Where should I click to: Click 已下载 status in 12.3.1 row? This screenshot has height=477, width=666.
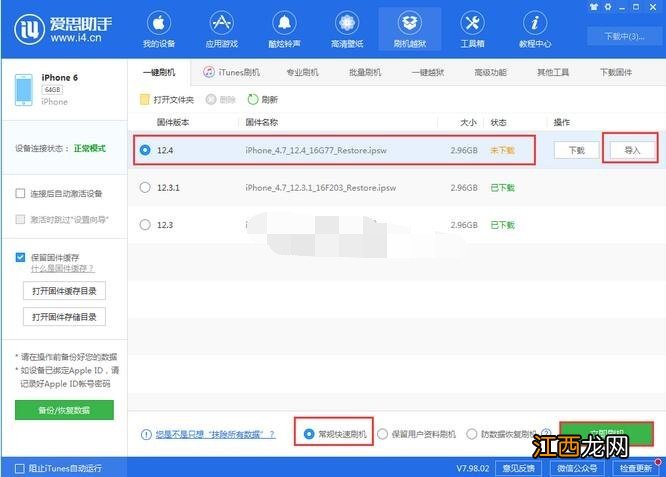point(502,188)
